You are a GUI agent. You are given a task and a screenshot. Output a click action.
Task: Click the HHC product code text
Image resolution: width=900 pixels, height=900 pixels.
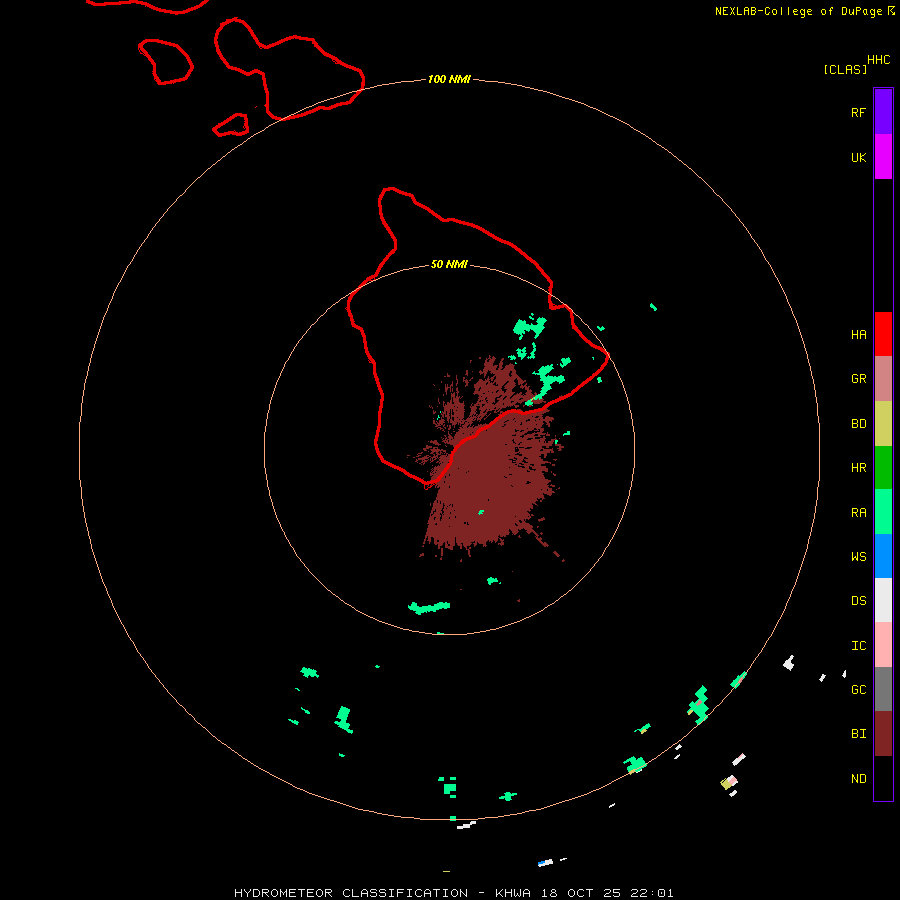878,60
